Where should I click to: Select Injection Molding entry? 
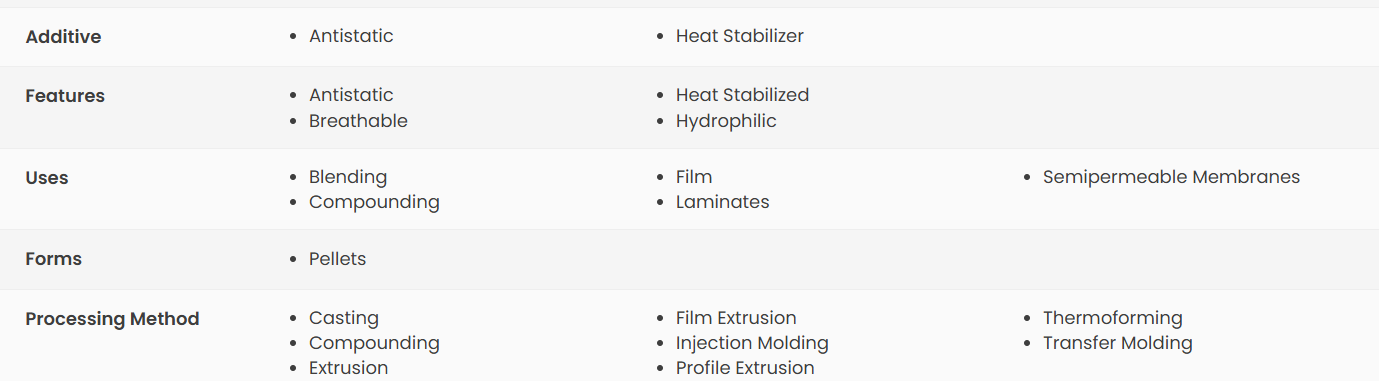752,343
